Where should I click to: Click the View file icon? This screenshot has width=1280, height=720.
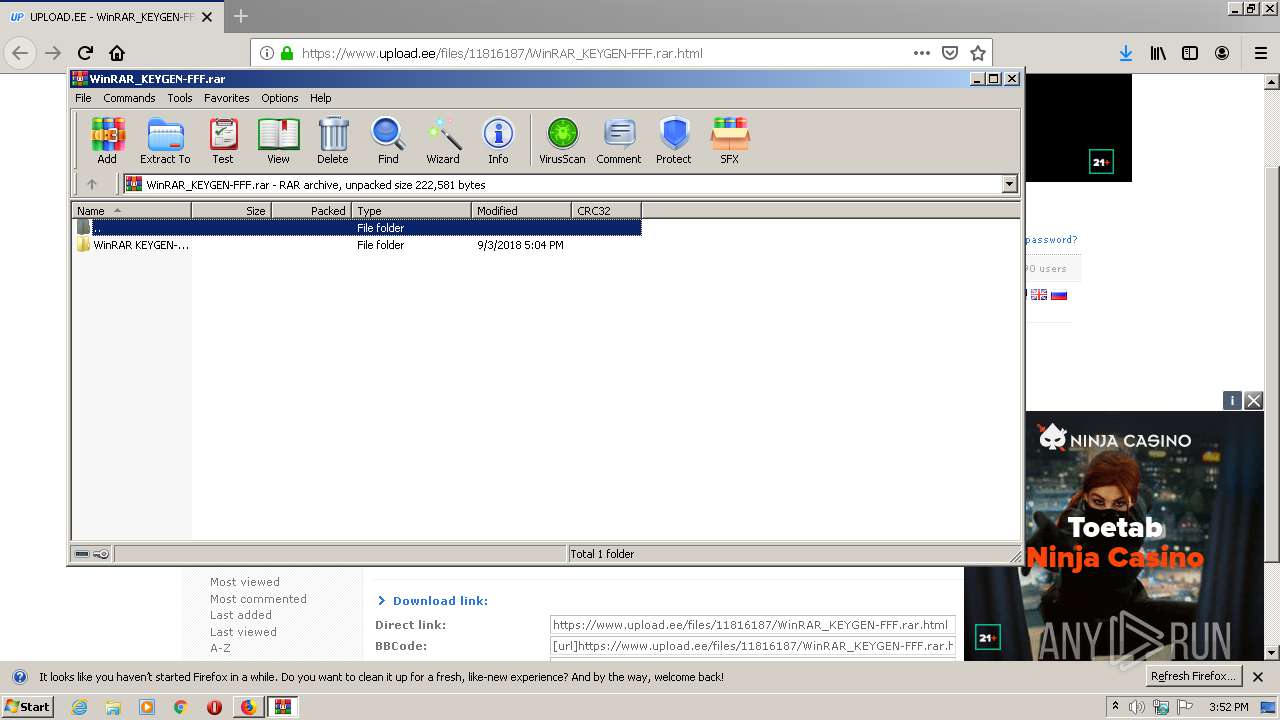tap(278, 140)
